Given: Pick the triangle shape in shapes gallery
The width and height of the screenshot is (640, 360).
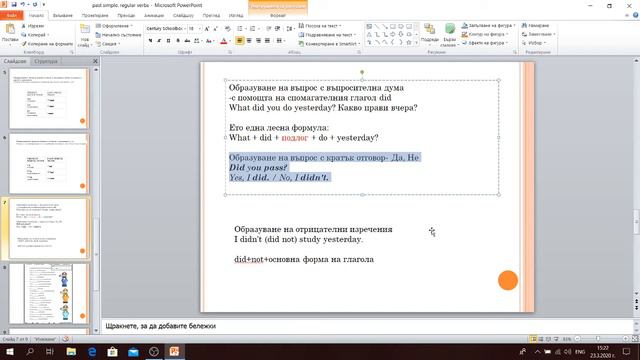Looking at the screenshot, I should point(369,34).
